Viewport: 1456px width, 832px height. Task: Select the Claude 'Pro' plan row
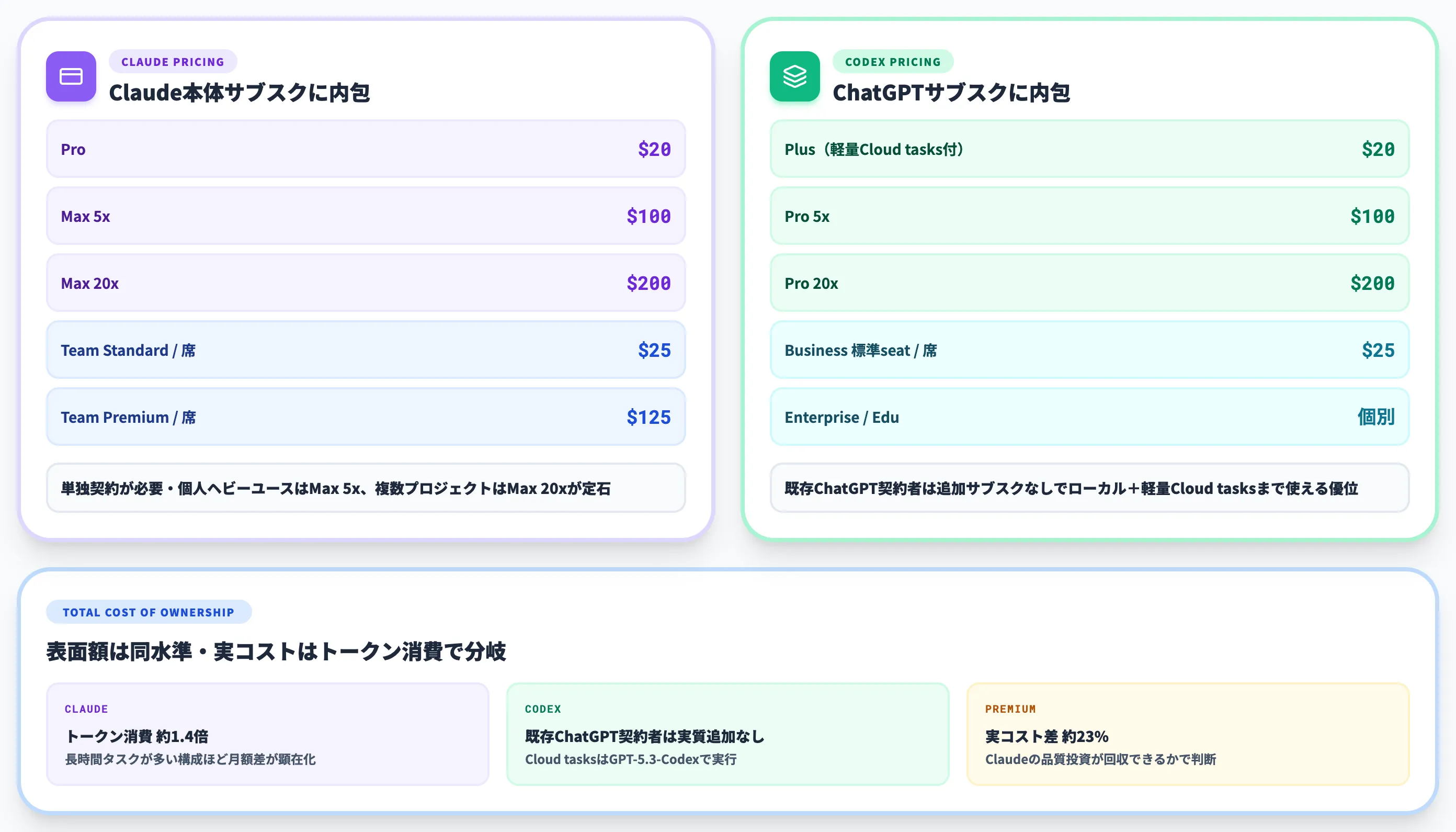pyautogui.click(x=366, y=149)
